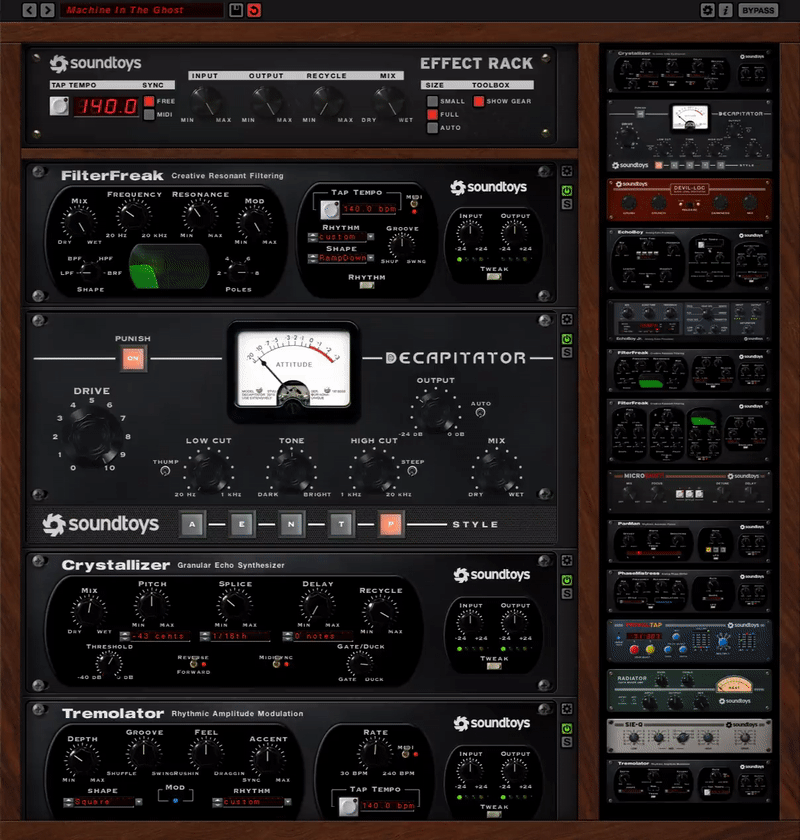
Task: Open the global settings gear in top bar
Action: [x=707, y=10]
